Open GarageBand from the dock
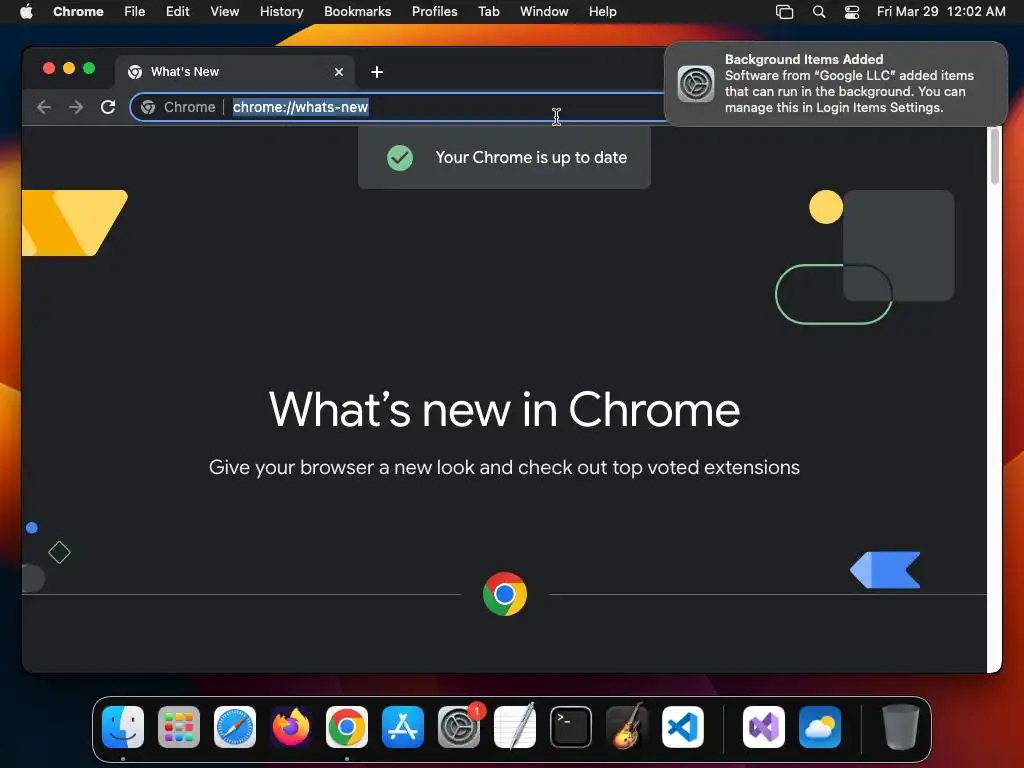This screenshot has width=1024, height=768. [x=627, y=727]
